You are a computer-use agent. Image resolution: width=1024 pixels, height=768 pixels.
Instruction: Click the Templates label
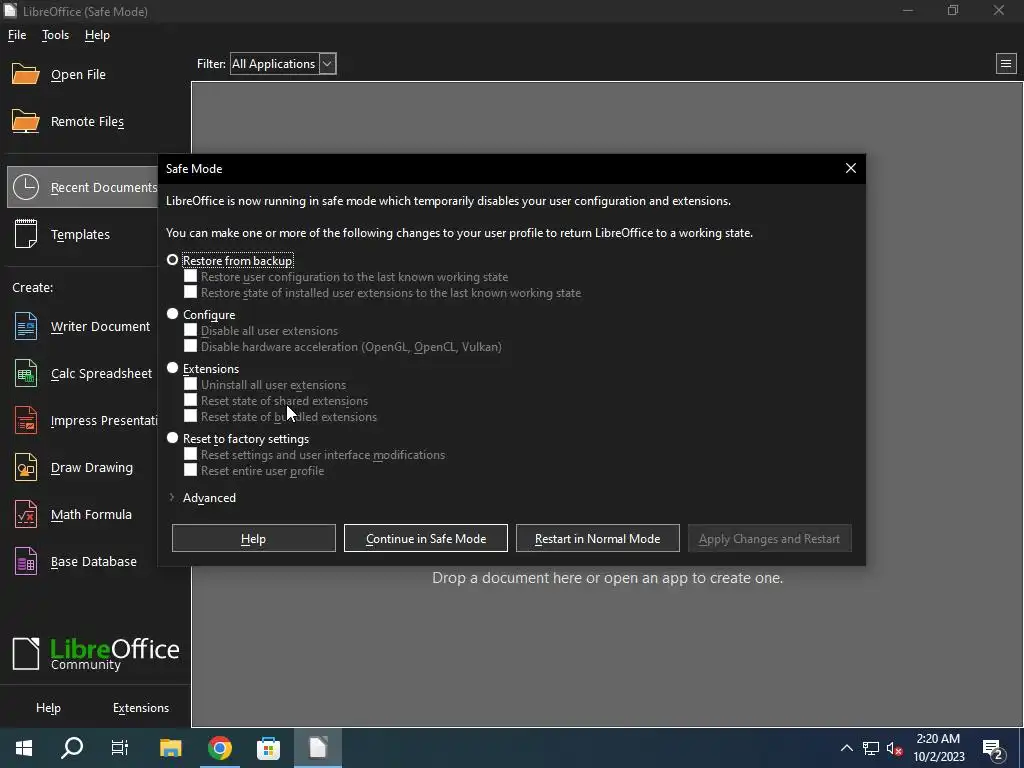point(80,234)
